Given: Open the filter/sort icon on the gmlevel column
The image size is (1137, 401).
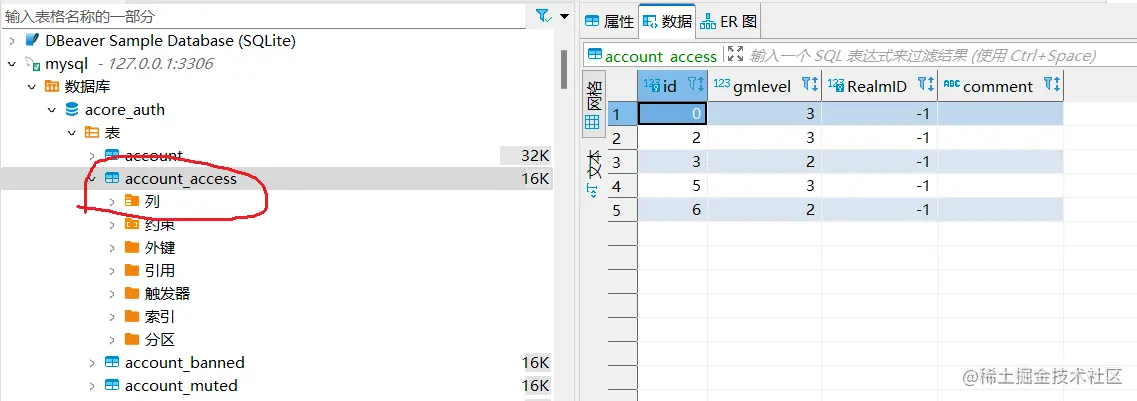Looking at the screenshot, I should pos(809,85).
